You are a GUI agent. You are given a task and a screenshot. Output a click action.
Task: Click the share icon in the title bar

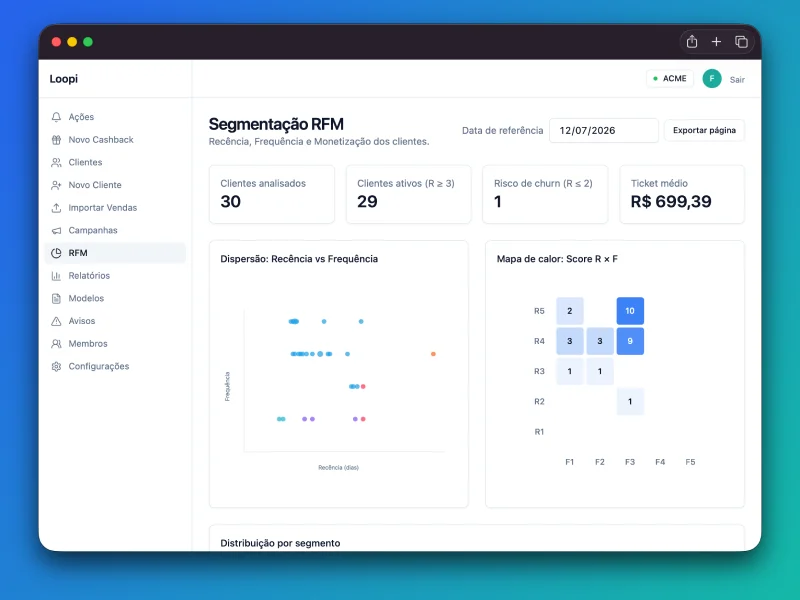click(692, 41)
